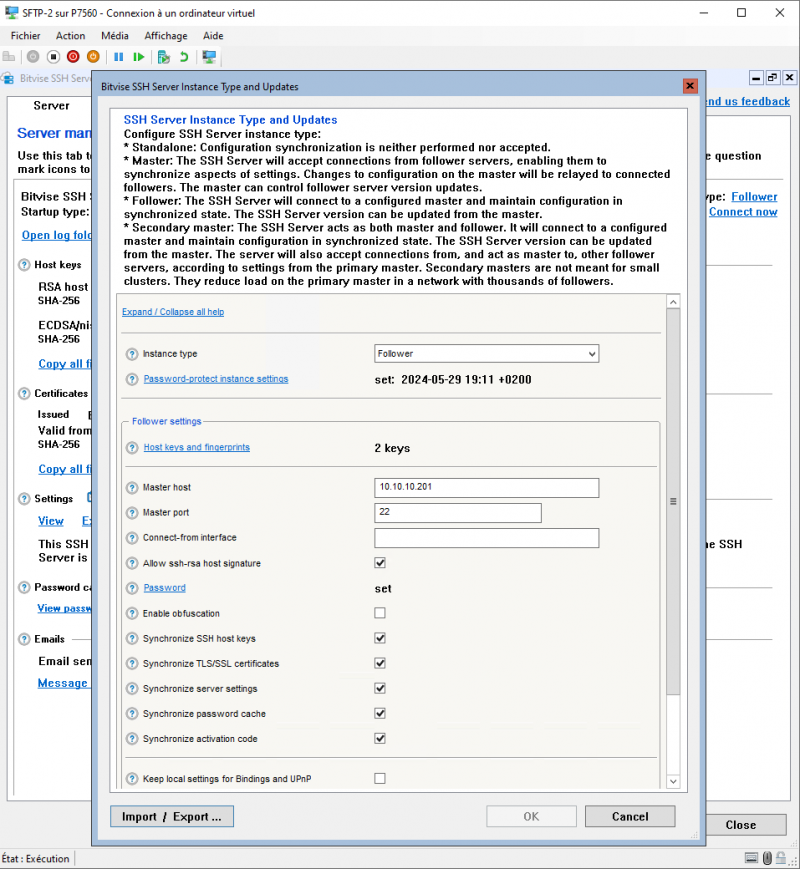Click the Import / Export button
Viewport: 800px width, 869px height.
click(171, 816)
